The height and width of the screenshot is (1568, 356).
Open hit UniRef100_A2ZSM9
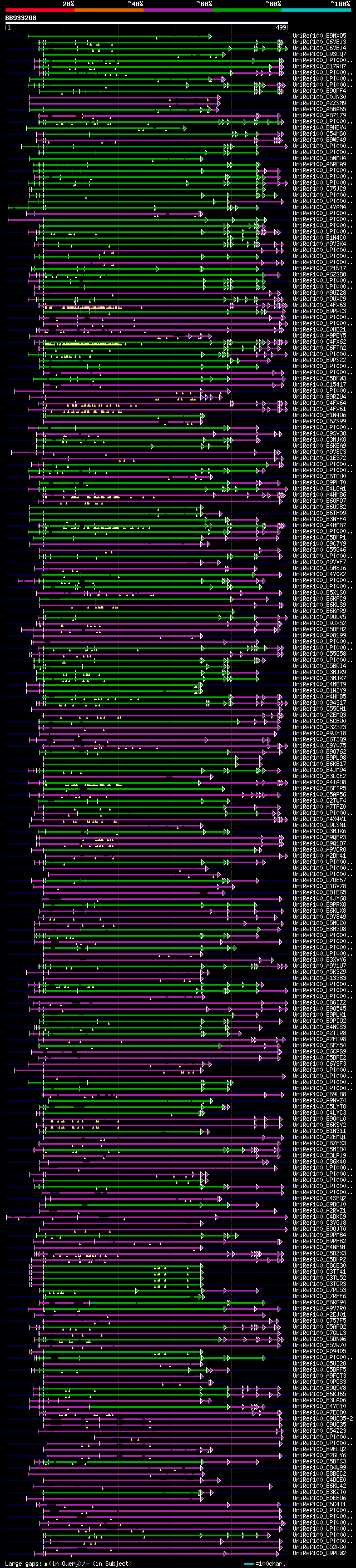point(319,103)
